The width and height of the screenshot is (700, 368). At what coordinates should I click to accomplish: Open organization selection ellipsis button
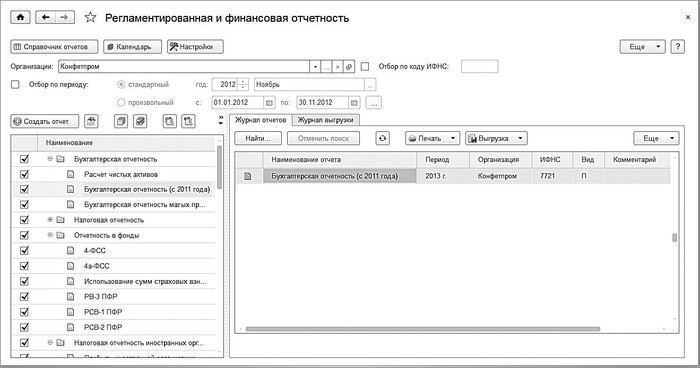[x=326, y=67]
